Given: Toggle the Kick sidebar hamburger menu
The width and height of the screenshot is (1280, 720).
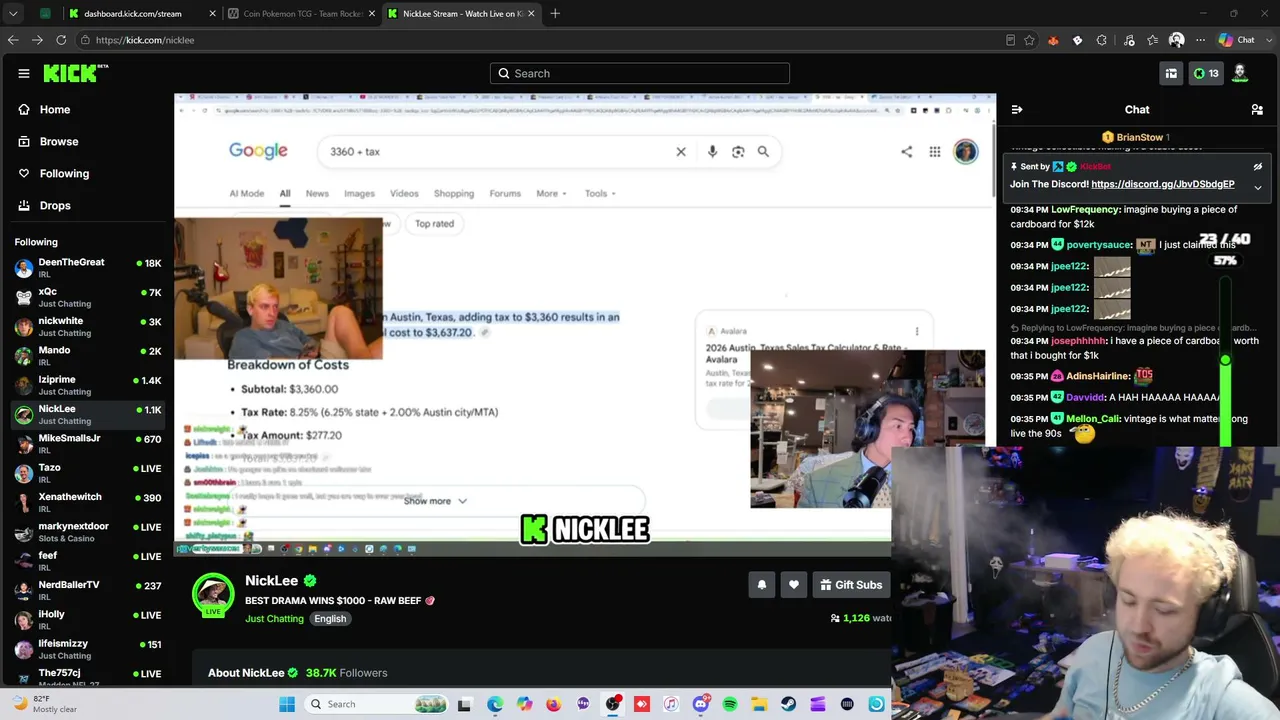Looking at the screenshot, I should pyautogui.click(x=24, y=73).
